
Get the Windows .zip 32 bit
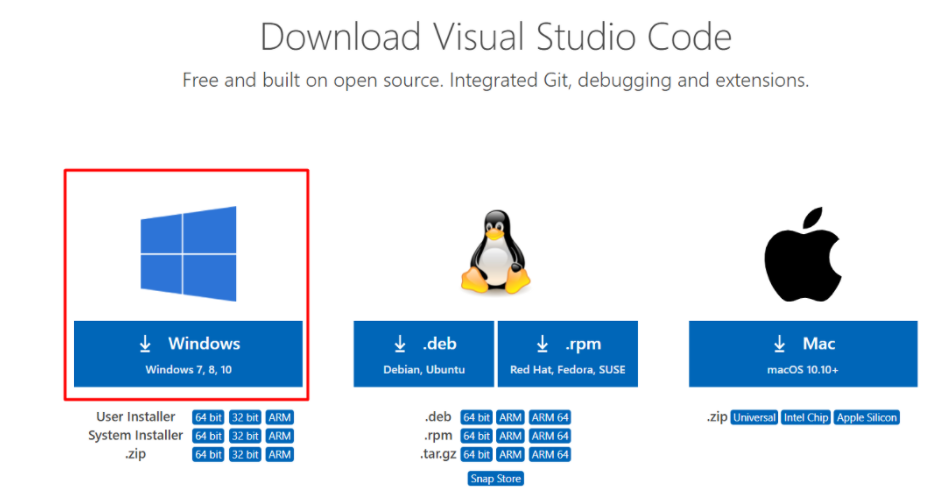tap(245, 454)
